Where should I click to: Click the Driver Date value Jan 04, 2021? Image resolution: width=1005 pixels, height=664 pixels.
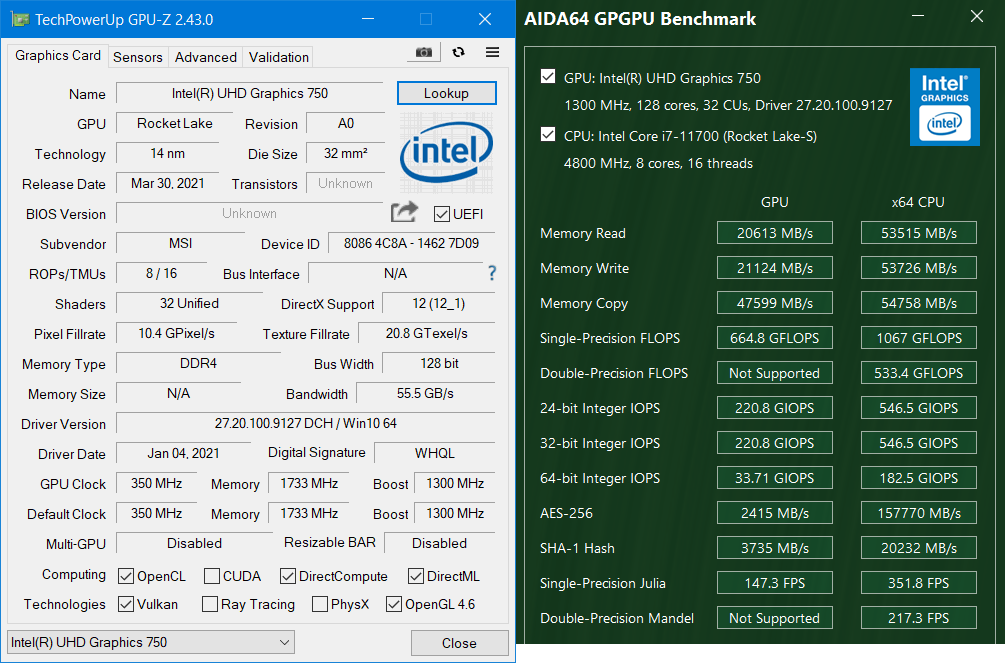tap(183, 453)
